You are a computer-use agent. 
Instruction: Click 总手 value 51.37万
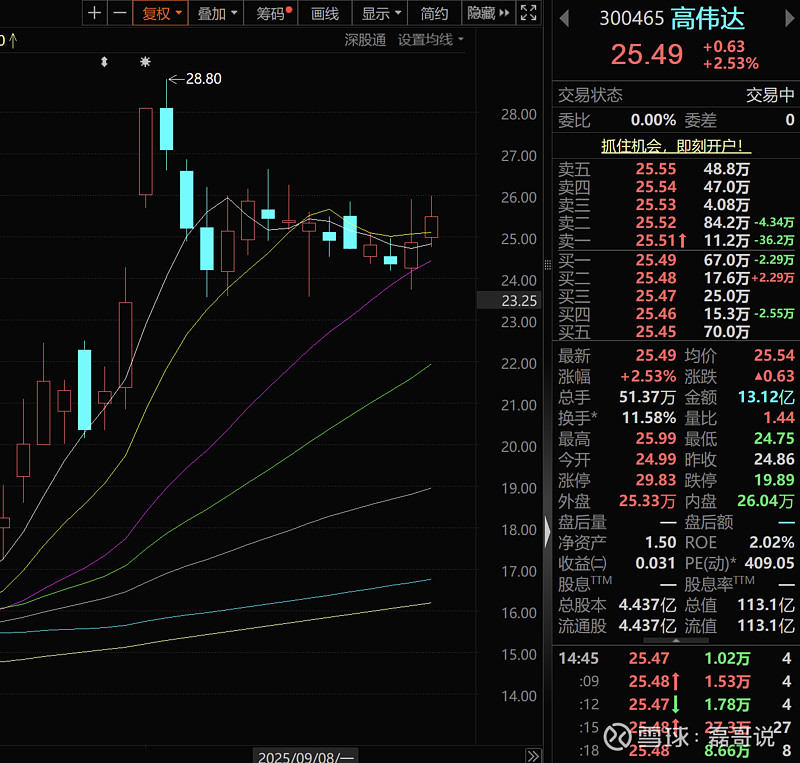pyautogui.click(x=647, y=397)
